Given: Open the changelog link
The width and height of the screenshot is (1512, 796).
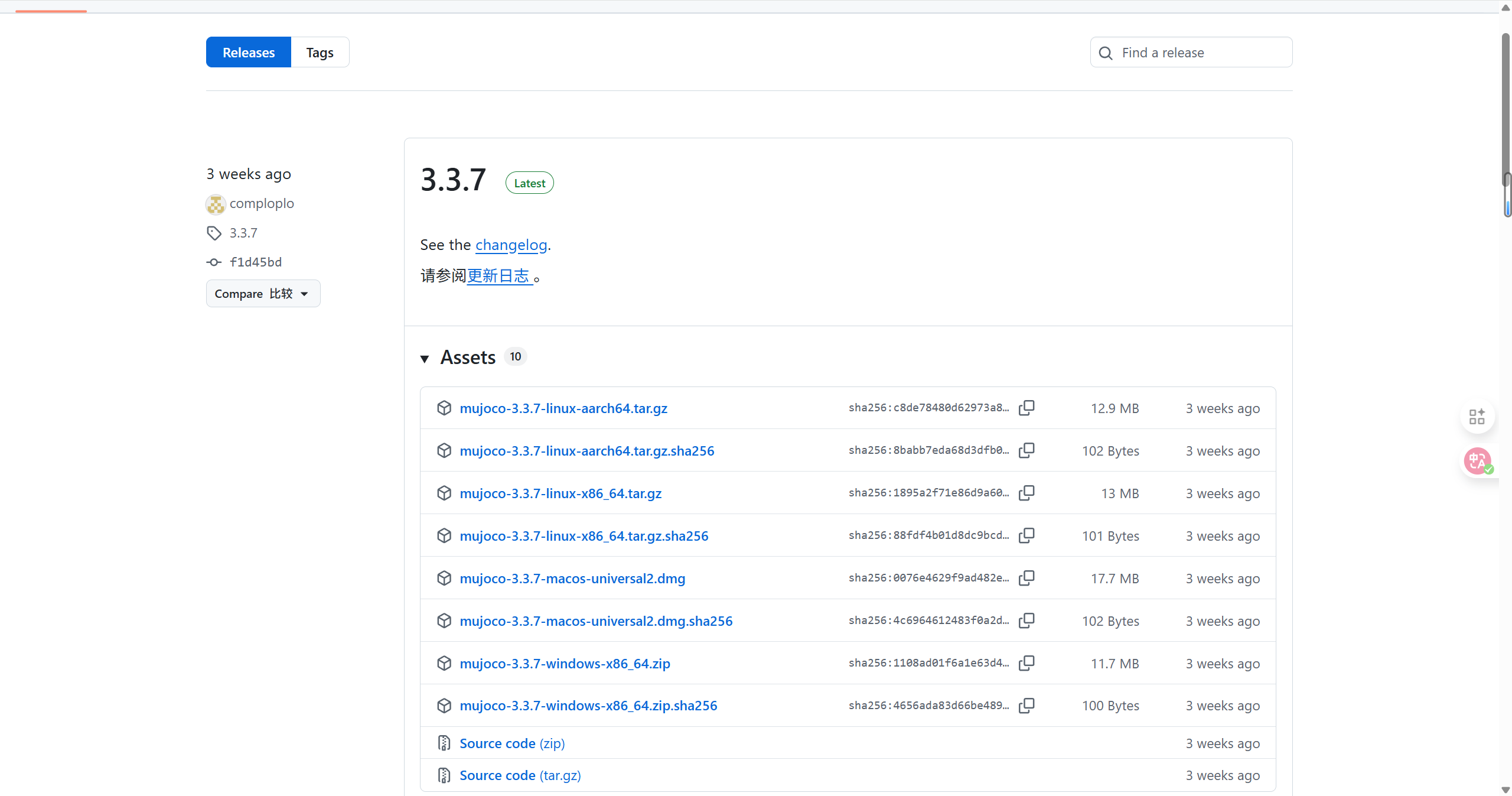Looking at the screenshot, I should click(511, 245).
